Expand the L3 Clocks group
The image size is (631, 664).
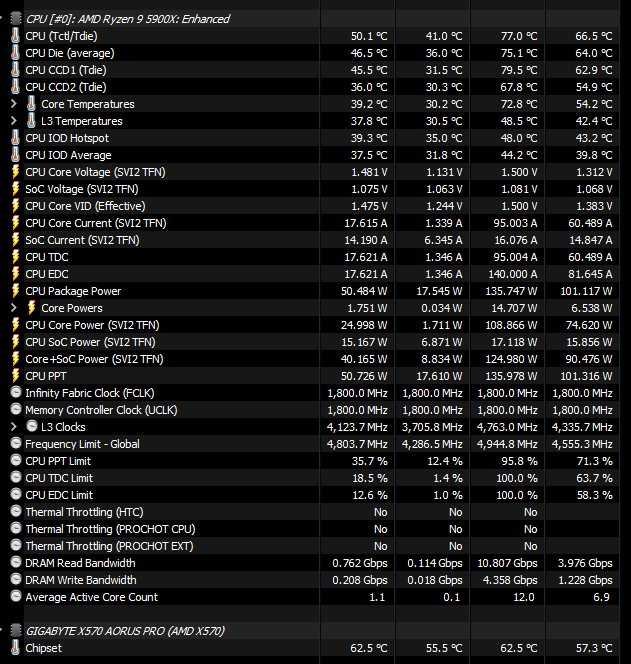click(x=14, y=426)
